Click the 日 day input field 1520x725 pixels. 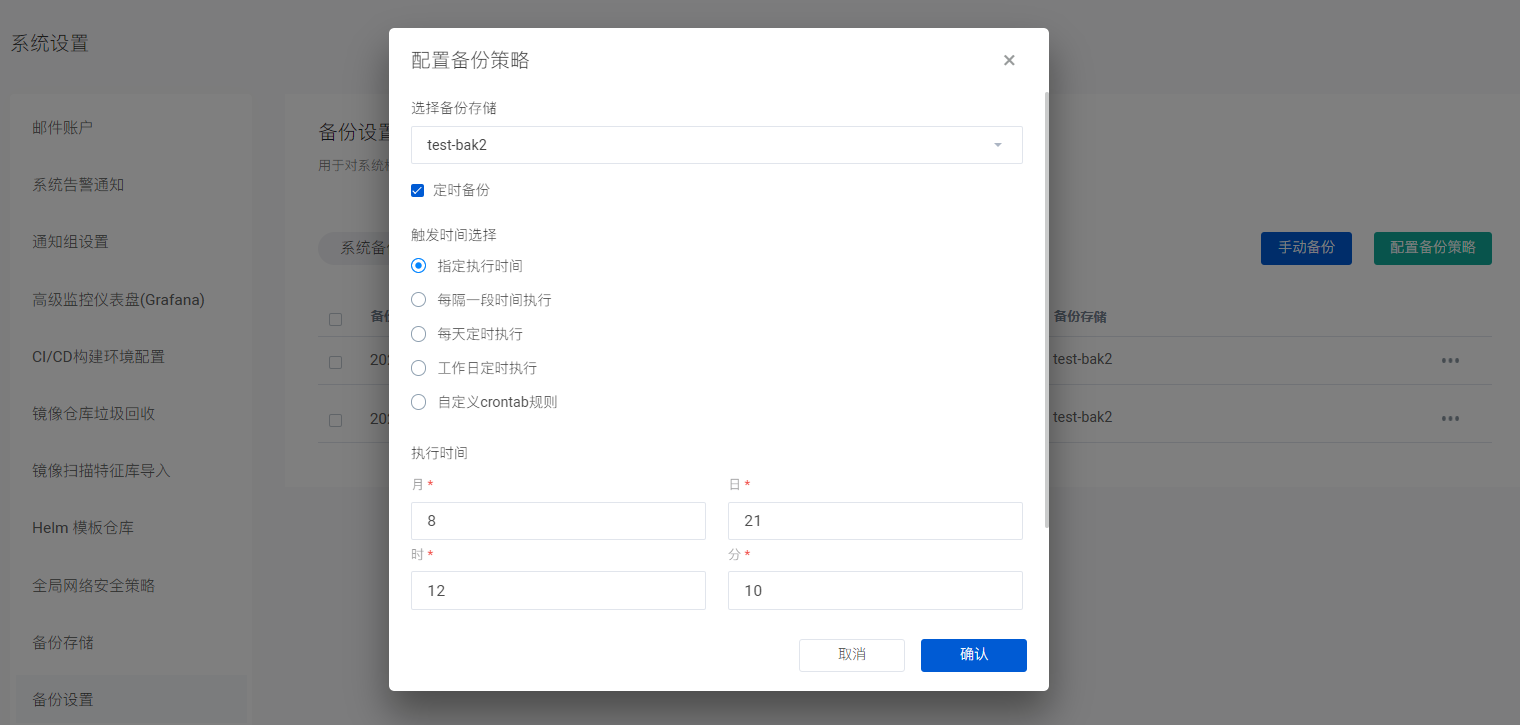tap(875, 521)
